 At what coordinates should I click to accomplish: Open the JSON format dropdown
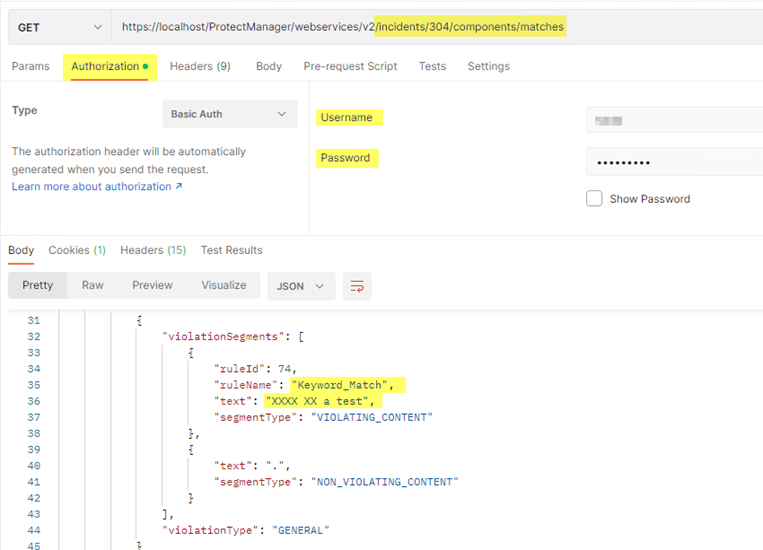click(300, 286)
